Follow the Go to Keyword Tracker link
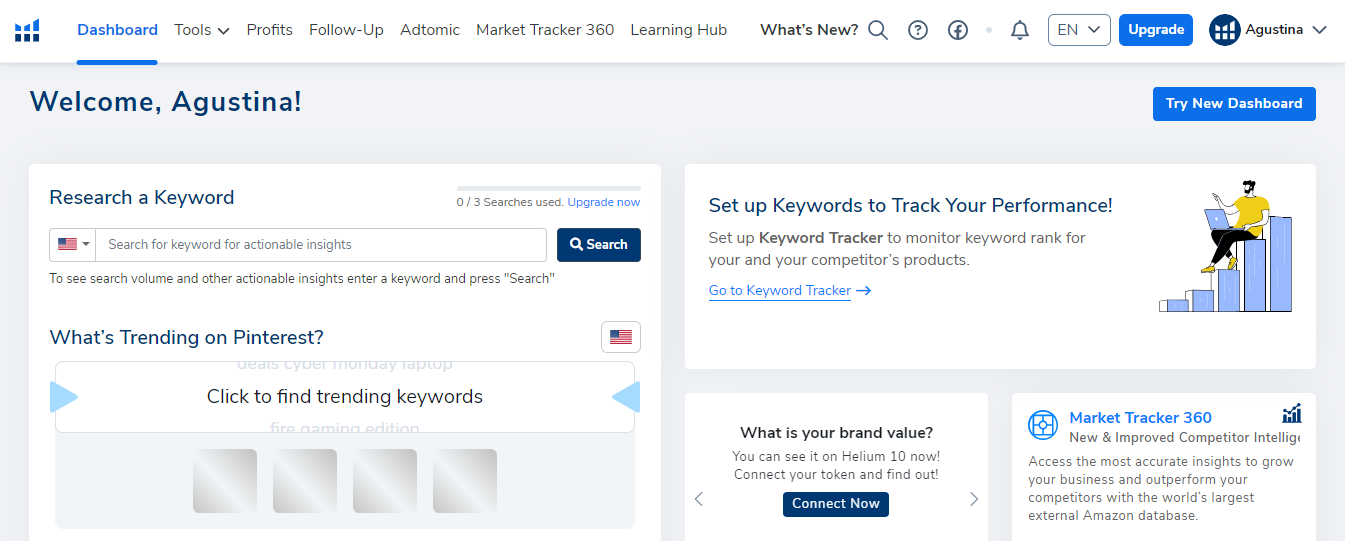The image size is (1345, 541). pos(780,291)
